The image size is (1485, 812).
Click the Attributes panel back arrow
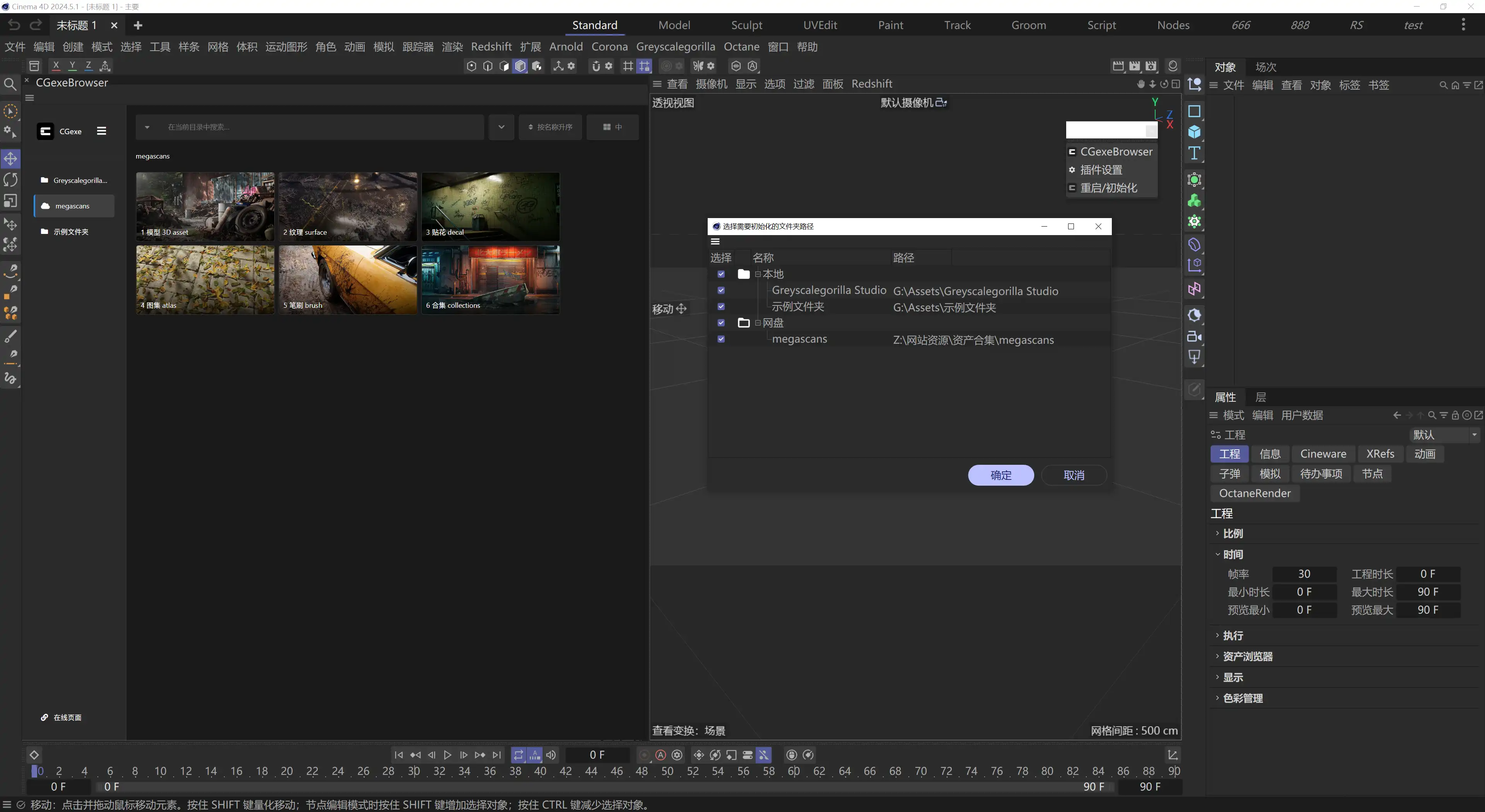pos(1396,415)
